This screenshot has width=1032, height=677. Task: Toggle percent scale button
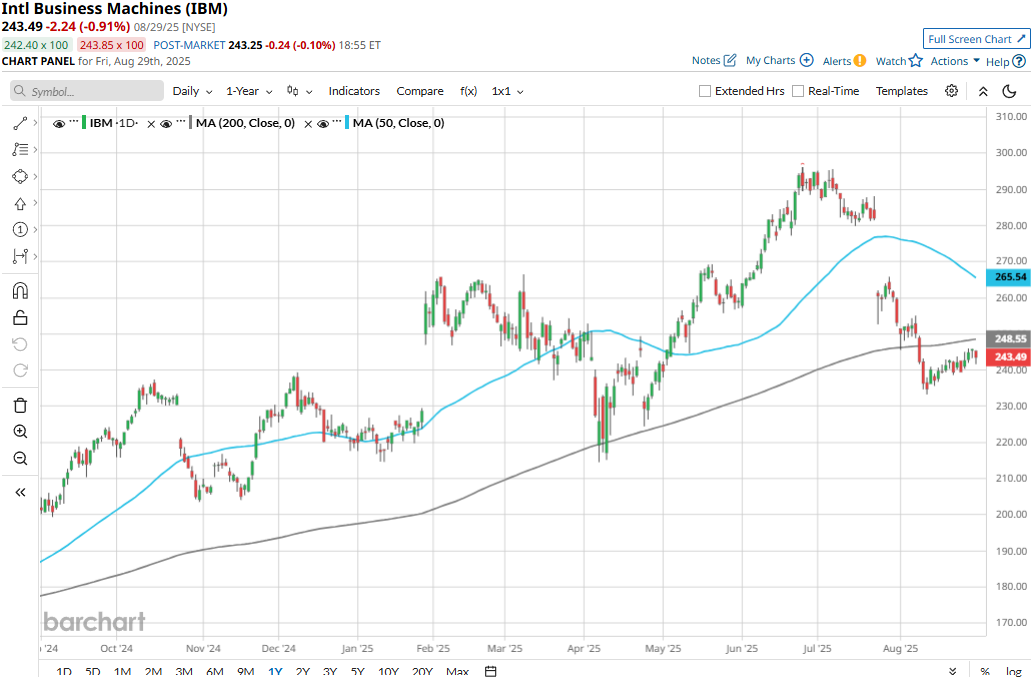985,671
